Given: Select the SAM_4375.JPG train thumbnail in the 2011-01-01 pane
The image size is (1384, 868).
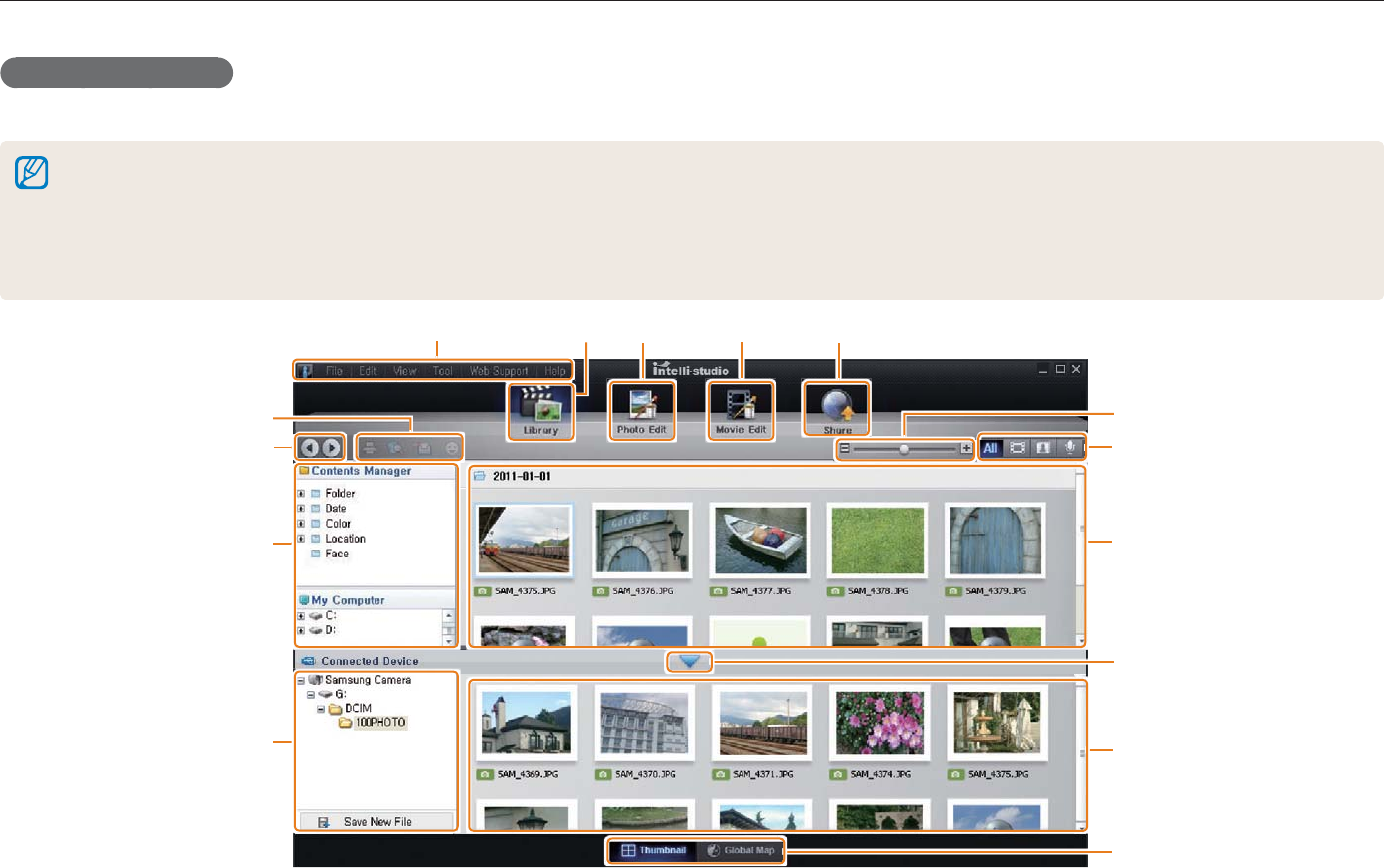Looking at the screenshot, I should (x=525, y=541).
